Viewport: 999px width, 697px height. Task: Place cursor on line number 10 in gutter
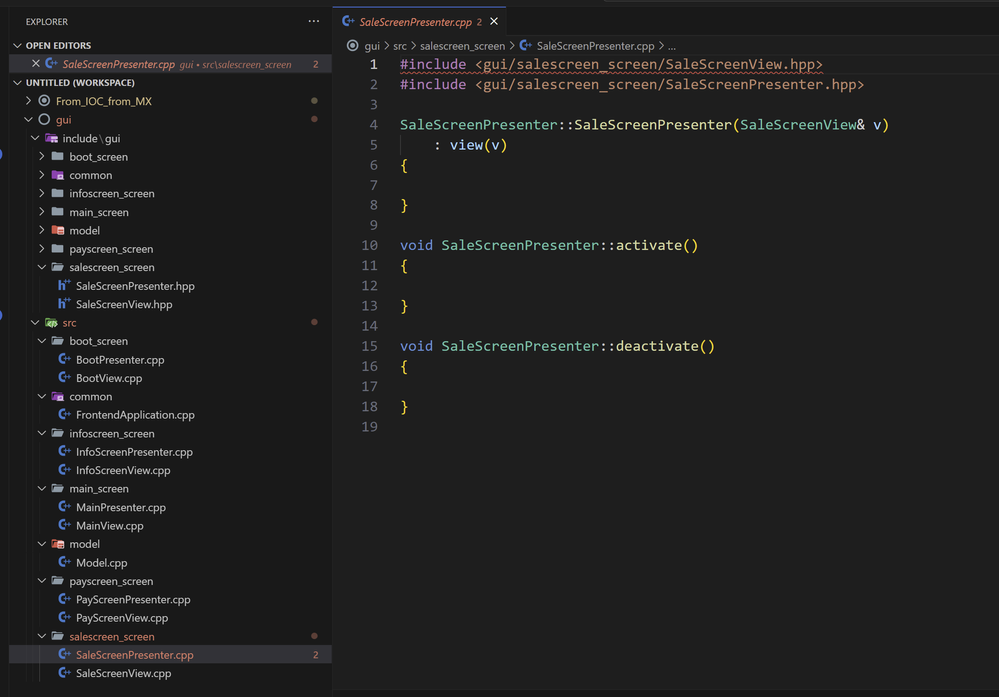click(x=370, y=246)
